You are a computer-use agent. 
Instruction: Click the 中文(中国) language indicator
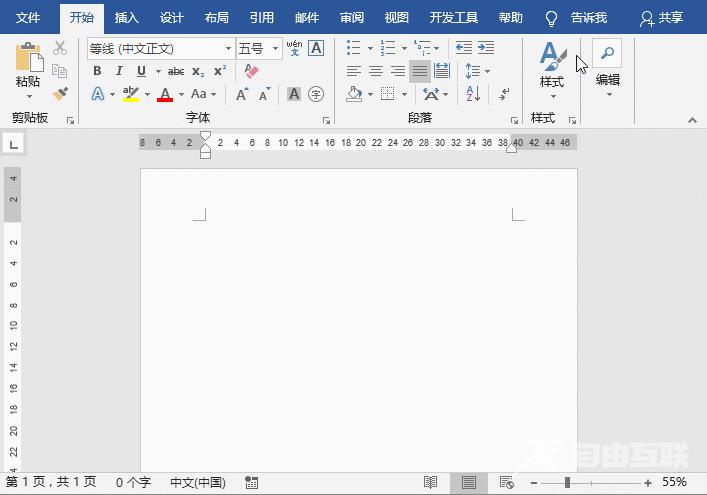(x=198, y=483)
